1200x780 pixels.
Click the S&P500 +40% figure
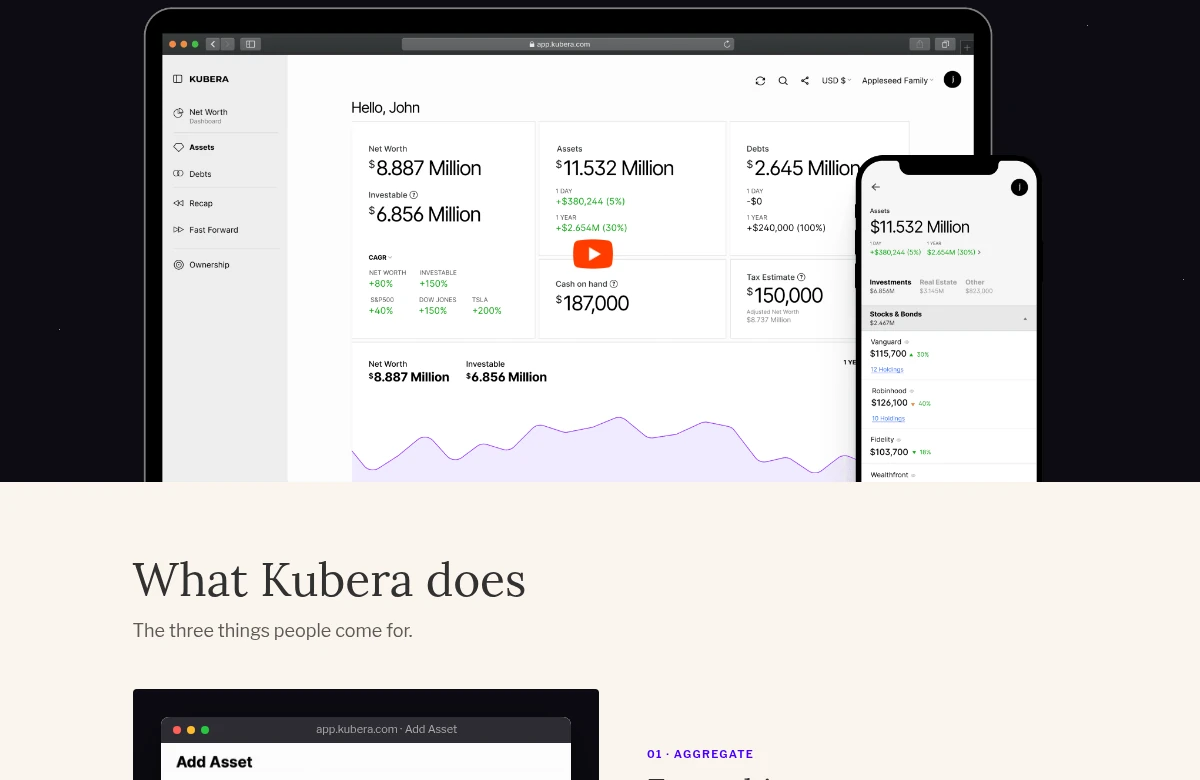381,311
